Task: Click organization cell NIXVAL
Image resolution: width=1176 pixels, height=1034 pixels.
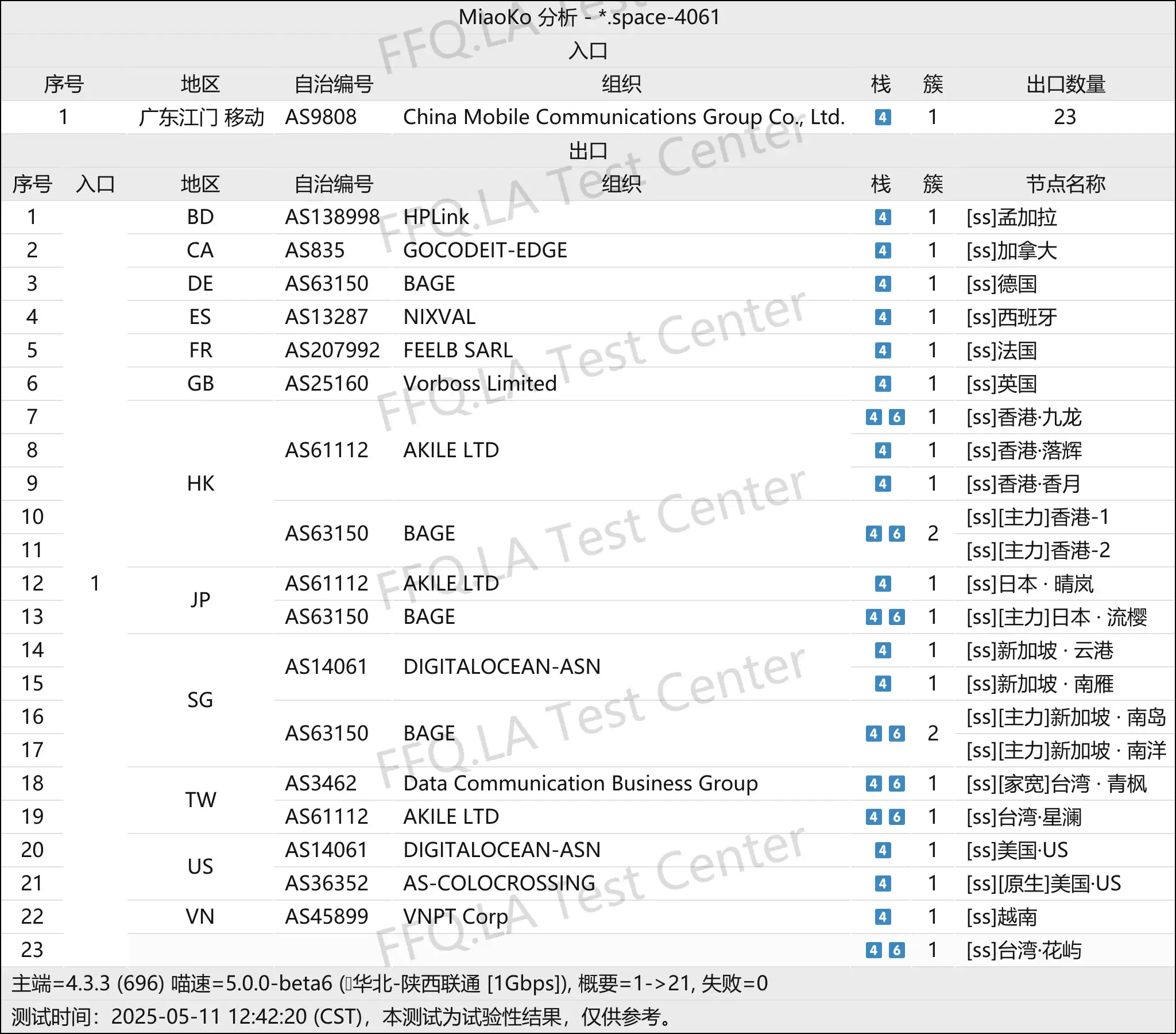Action: pyautogui.click(x=439, y=317)
